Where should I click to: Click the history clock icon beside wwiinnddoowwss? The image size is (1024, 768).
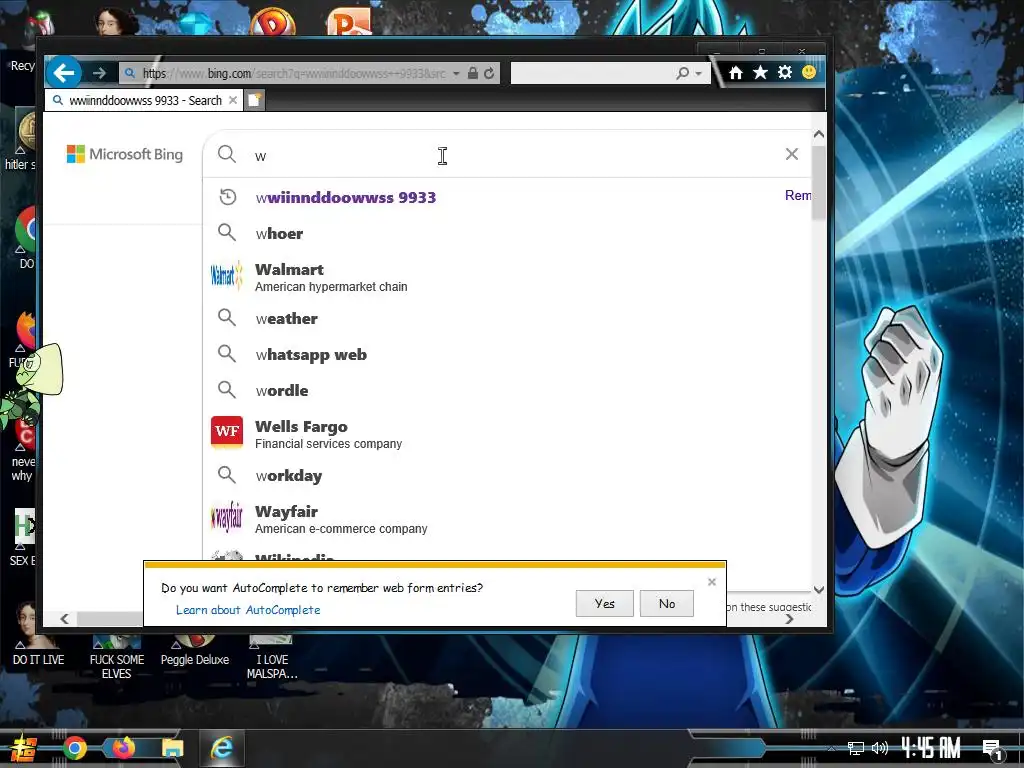(x=227, y=197)
